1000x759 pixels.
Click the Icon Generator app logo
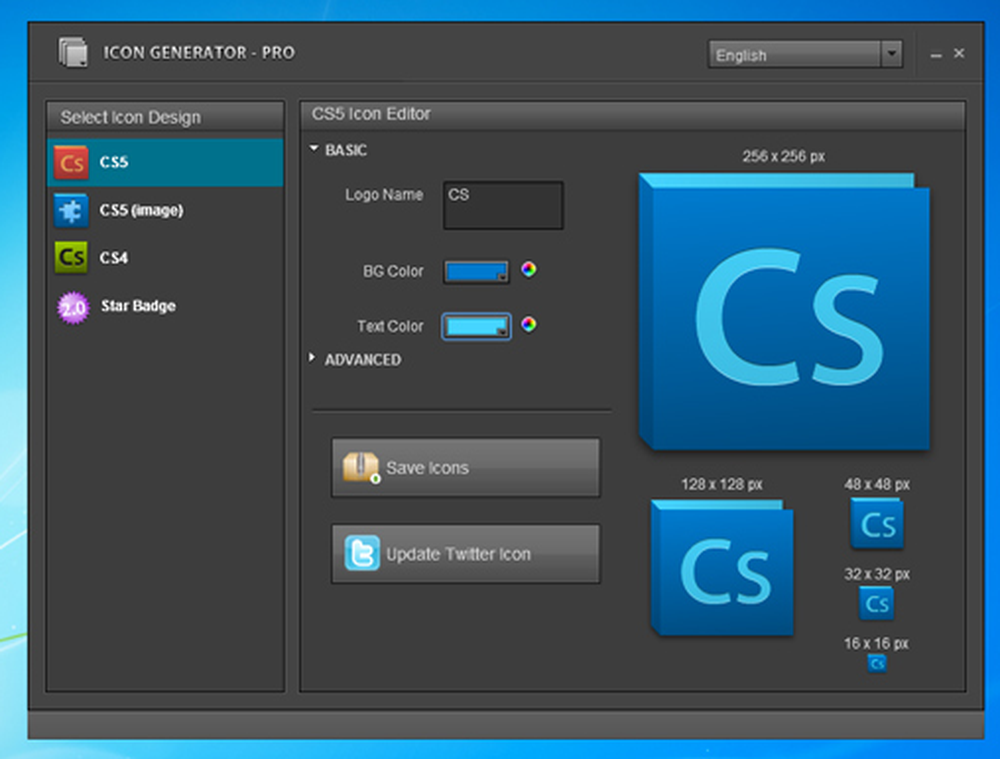pyautogui.click(x=73, y=52)
